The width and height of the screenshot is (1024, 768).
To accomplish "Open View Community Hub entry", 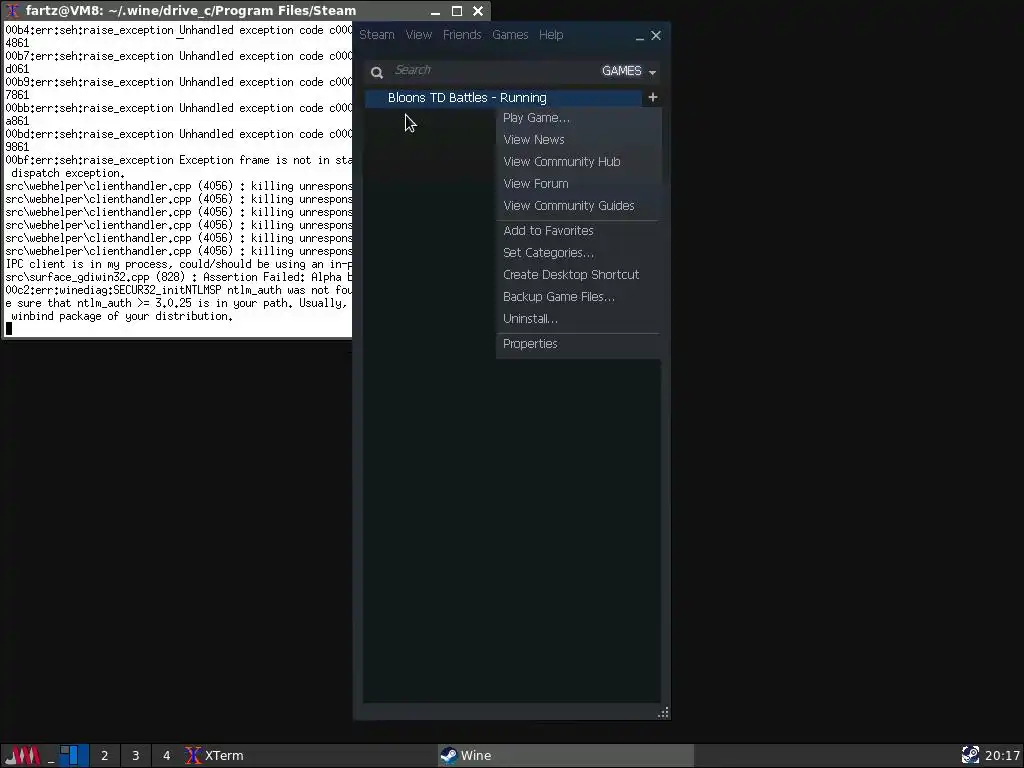I will (x=579, y=162).
